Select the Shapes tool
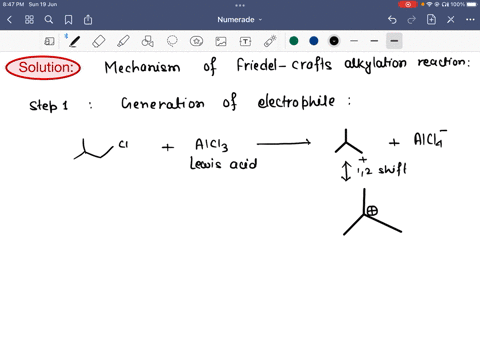The image size is (480, 360). [x=147, y=41]
